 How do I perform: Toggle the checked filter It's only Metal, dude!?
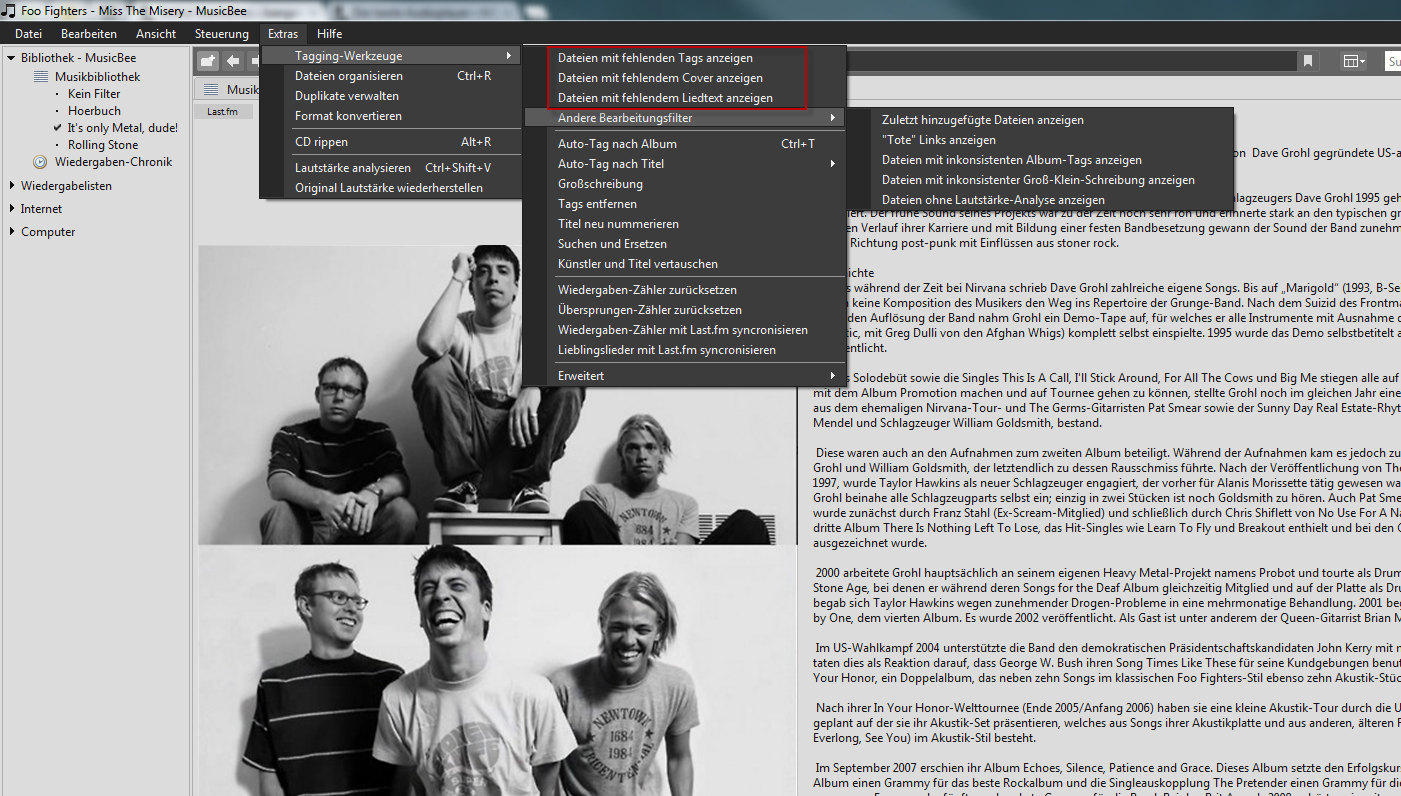point(122,128)
